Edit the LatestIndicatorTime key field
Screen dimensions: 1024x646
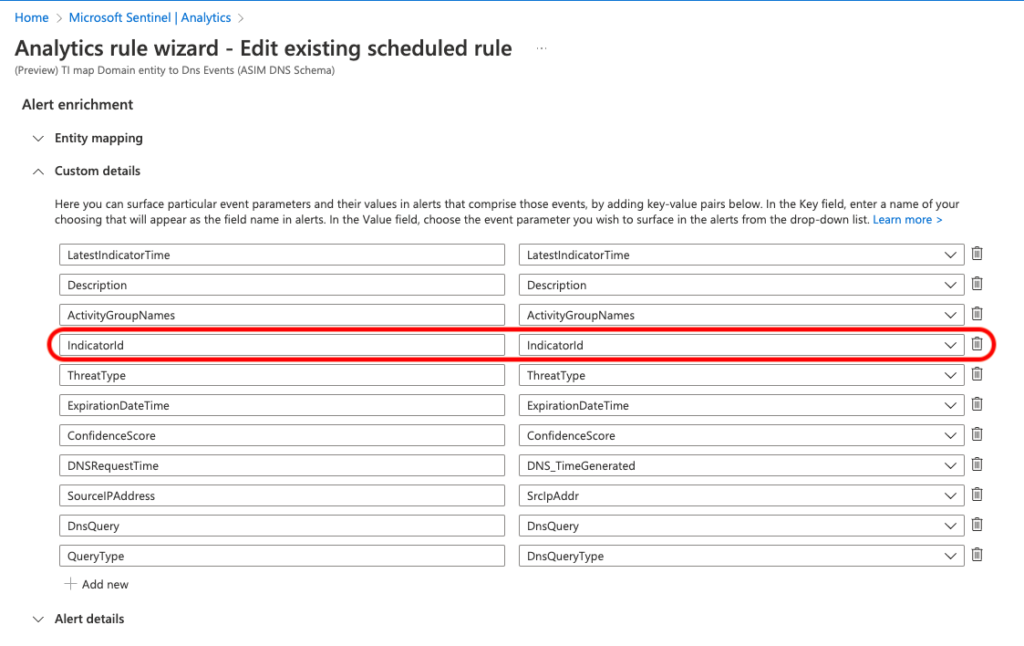[281, 255]
